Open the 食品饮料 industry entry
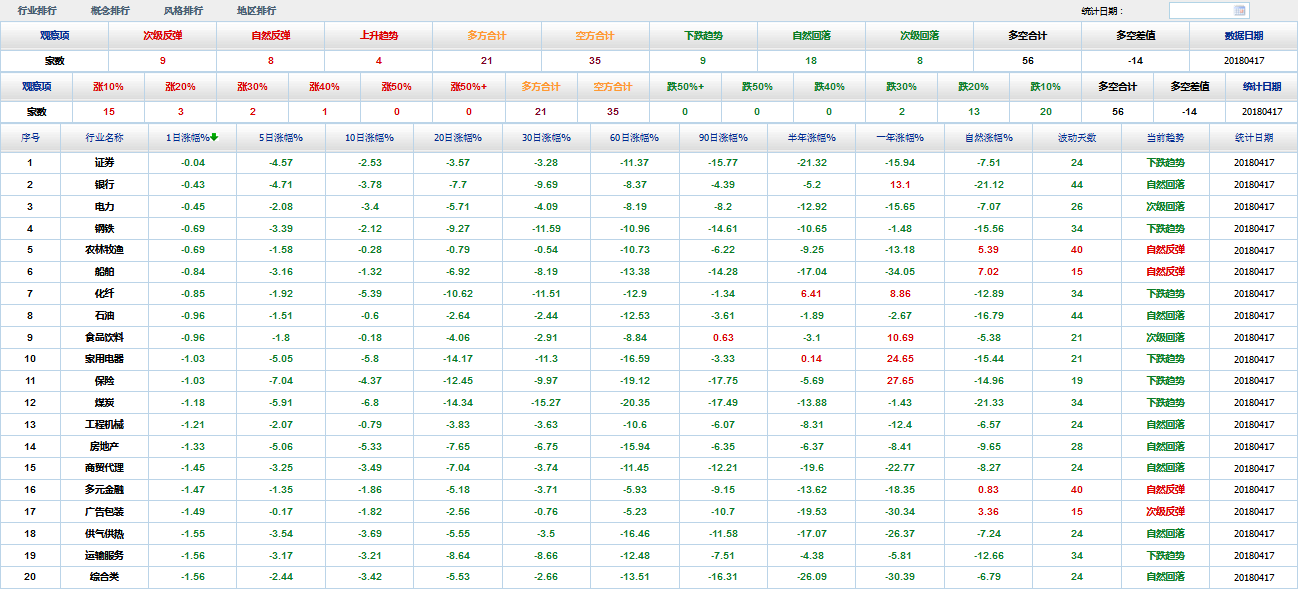This screenshot has height=589, width=1298. [104, 337]
